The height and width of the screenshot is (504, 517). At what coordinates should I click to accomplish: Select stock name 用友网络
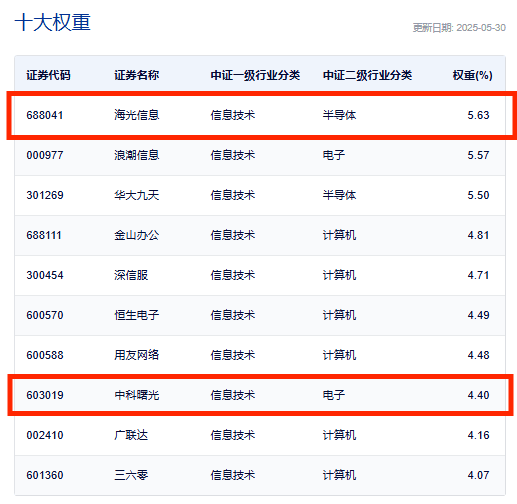click(x=137, y=355)
